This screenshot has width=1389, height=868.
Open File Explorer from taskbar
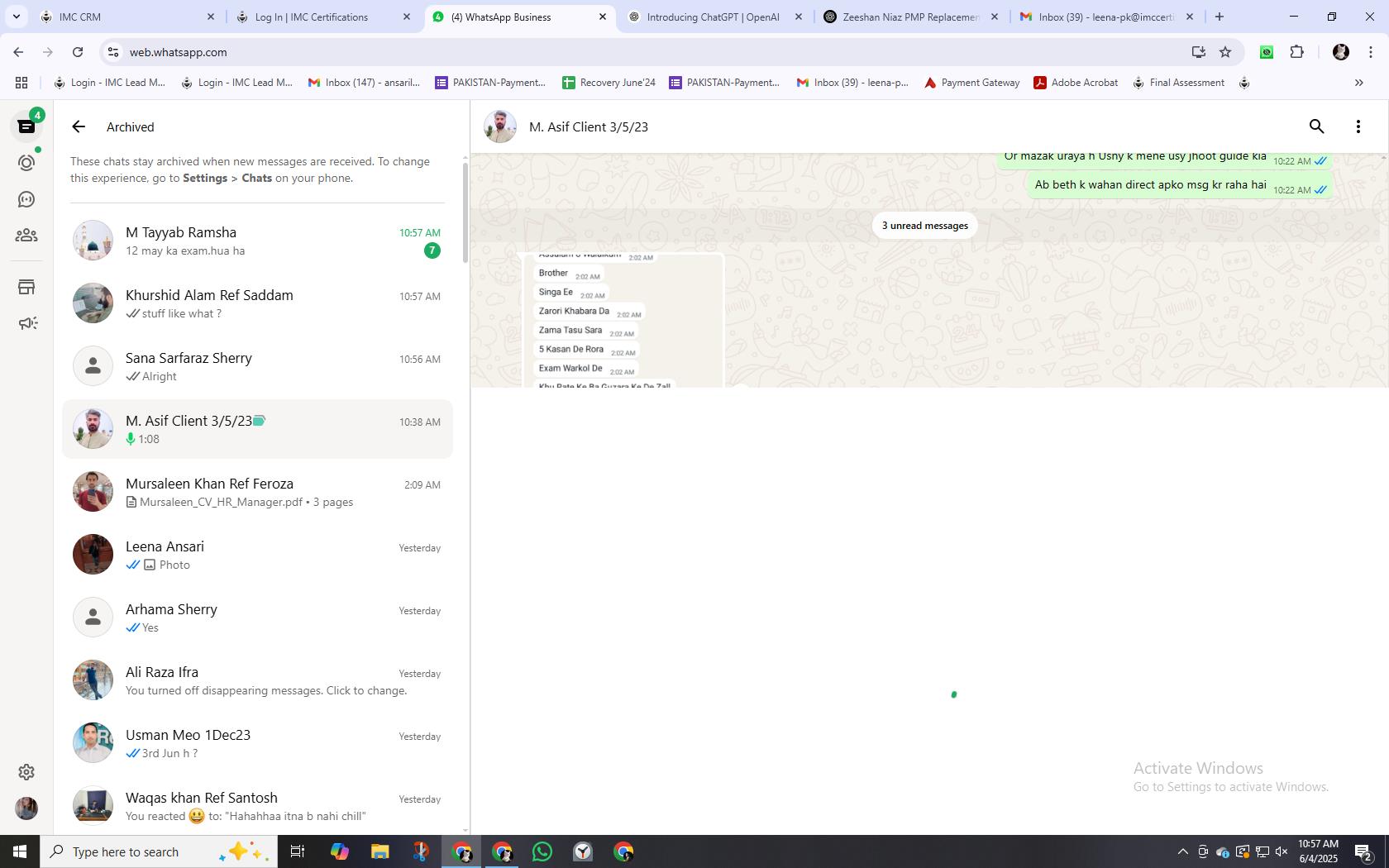pos(379,851)
